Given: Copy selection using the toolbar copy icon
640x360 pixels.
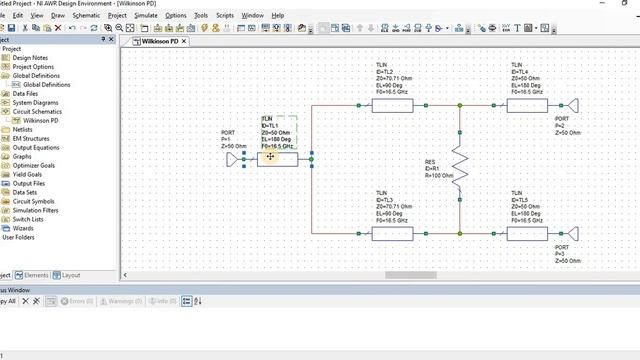Looking at the screenshot, I should 36,28.
